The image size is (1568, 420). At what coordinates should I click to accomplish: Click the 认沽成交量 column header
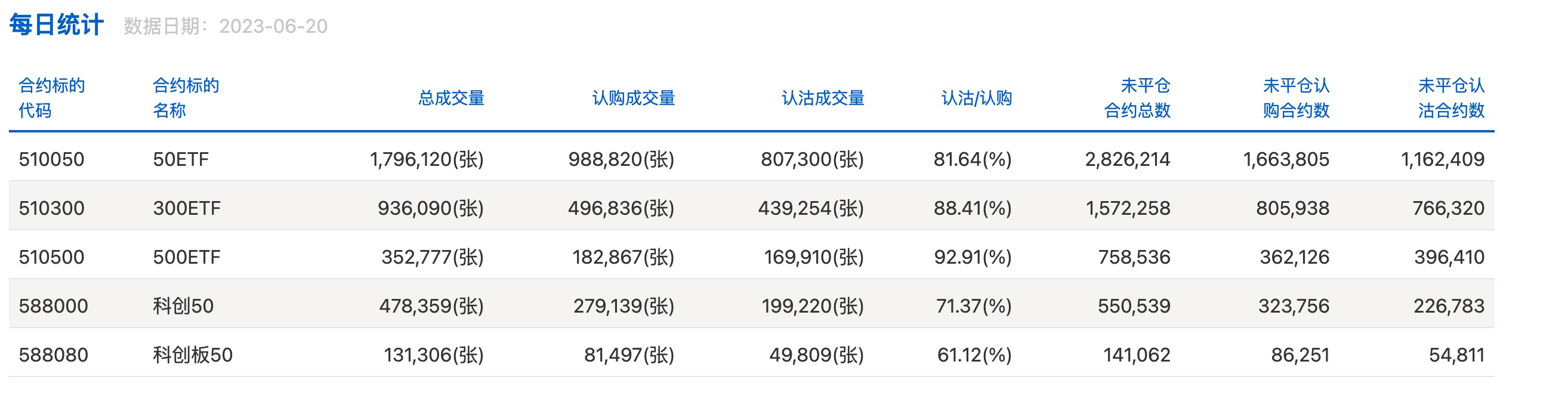[x=822, y=98]
